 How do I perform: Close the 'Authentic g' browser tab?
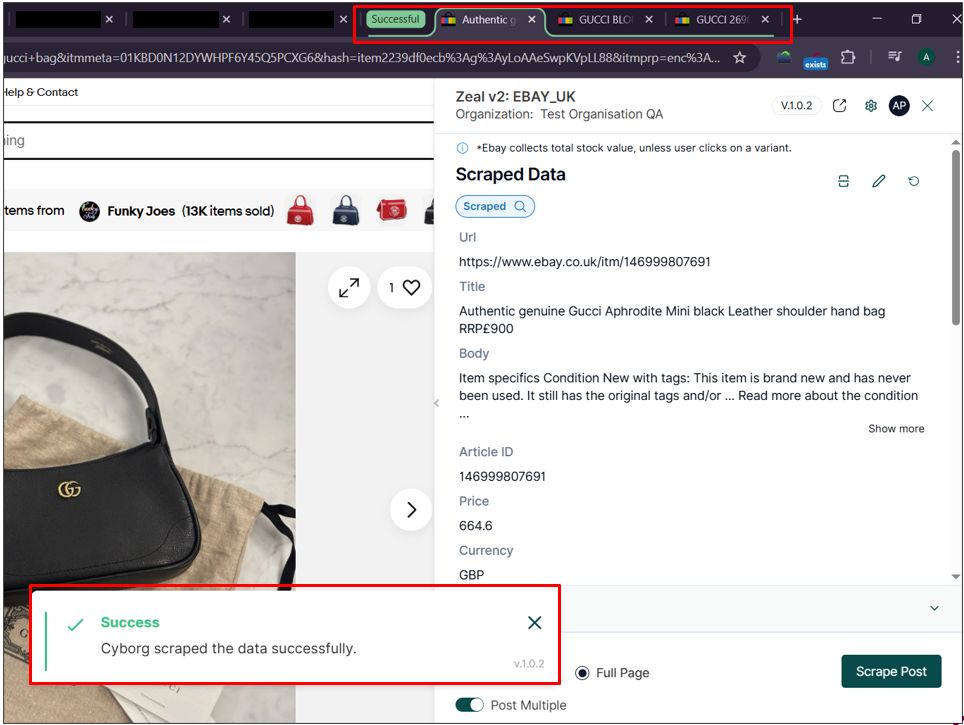(x=532, y=20)
